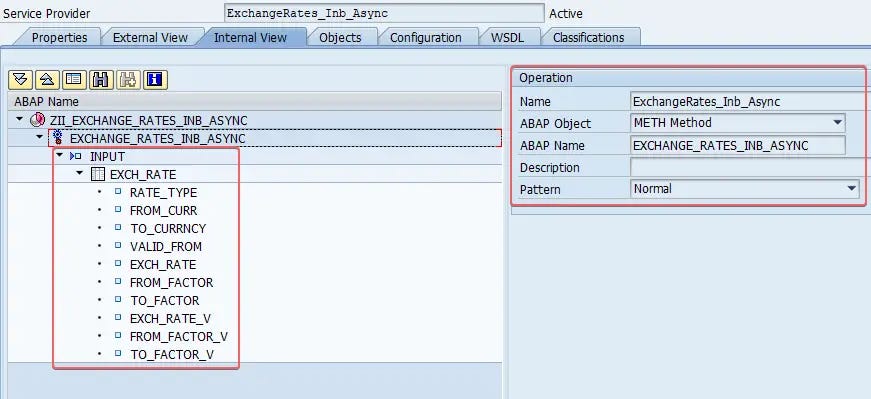Screen dimensions: 871x399
Task: Click the Find Next binoculars icon
Action: pos(128,79)
